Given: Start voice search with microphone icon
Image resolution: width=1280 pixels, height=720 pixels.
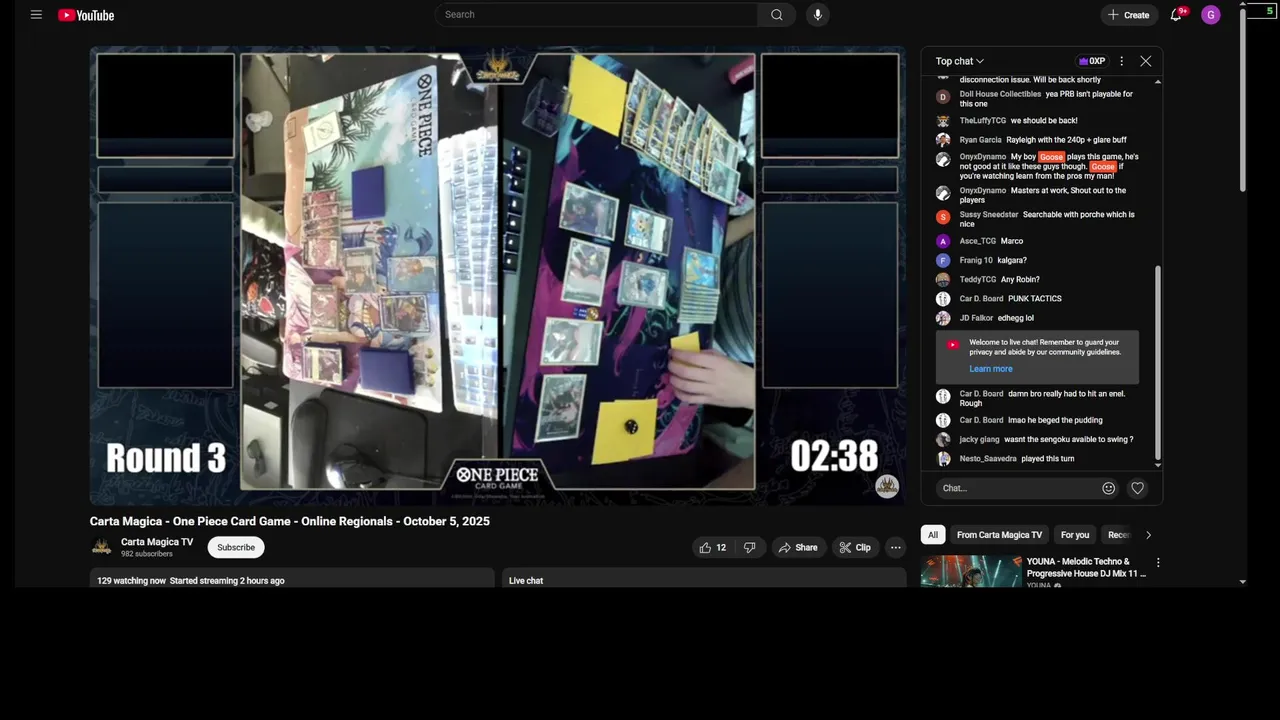Looking at the screenshot, I should 818,15.
